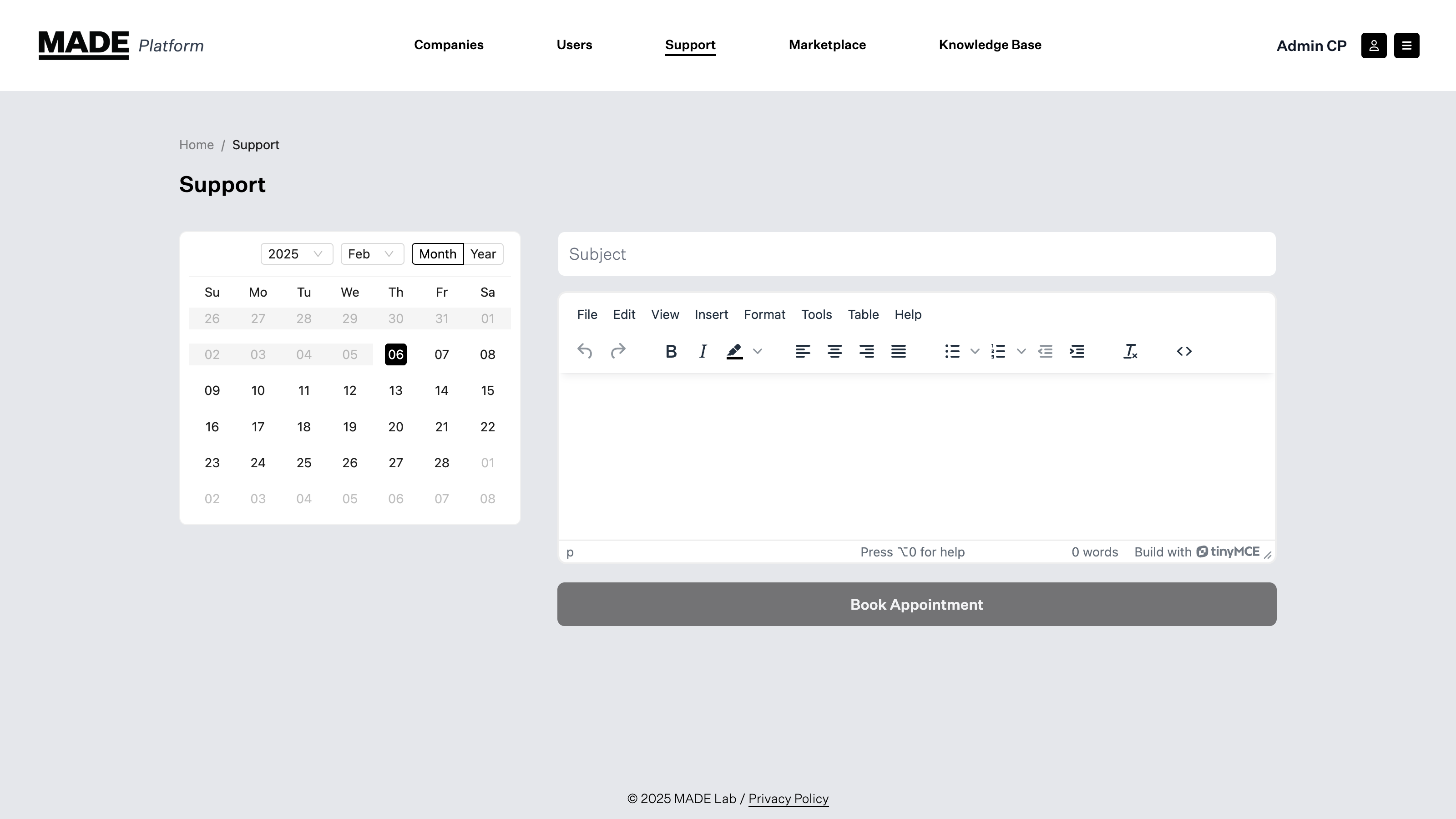Open the 2025 year dropdown
Image resolution: width=1456 pixels, height=819 pixels.
coord(296,254)
